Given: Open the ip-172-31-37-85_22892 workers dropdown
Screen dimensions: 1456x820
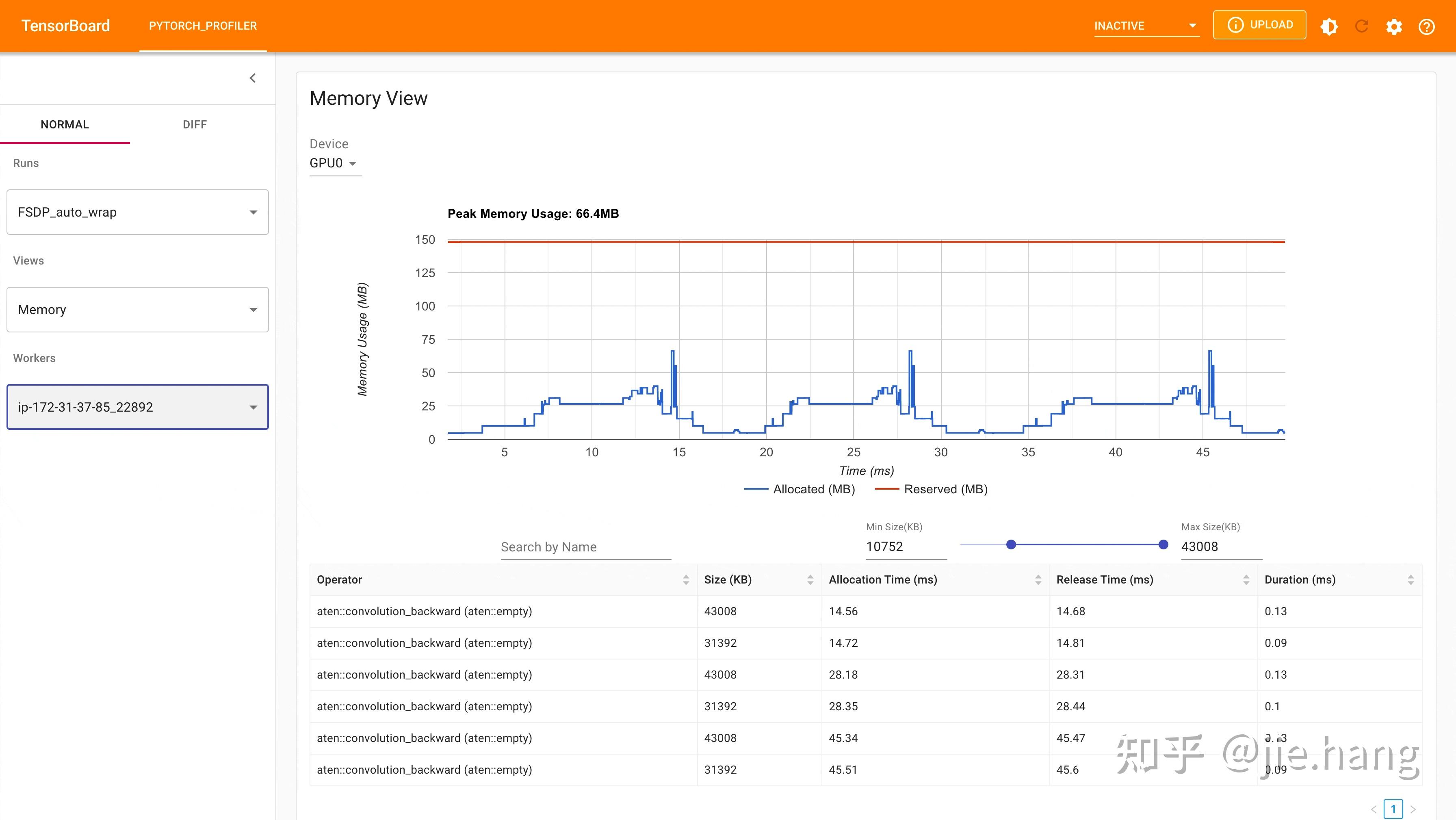Looking at the screenshot, I should [x=137, y=407].
